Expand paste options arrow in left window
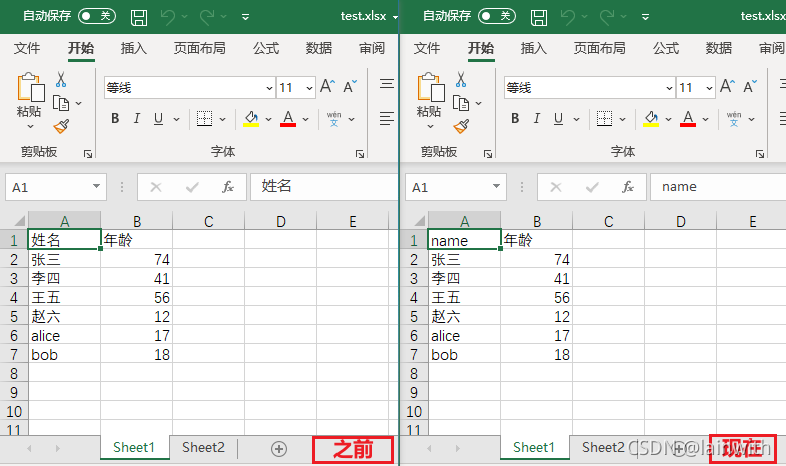The width and height of the screenshot is (786, 466). 30,126
